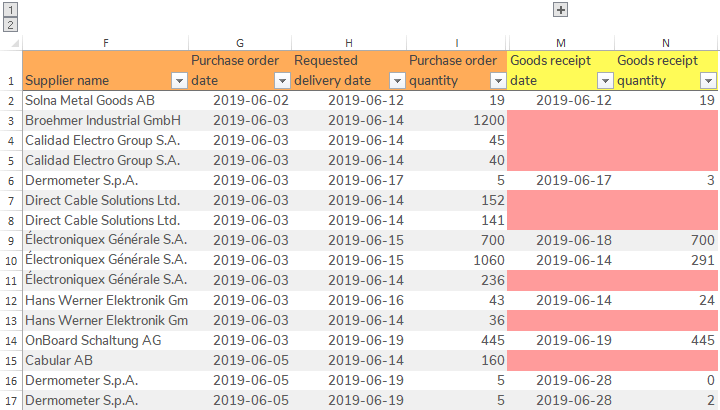Select column M header
This screenshot has width=720, height=410.
(x=560, y=42)
